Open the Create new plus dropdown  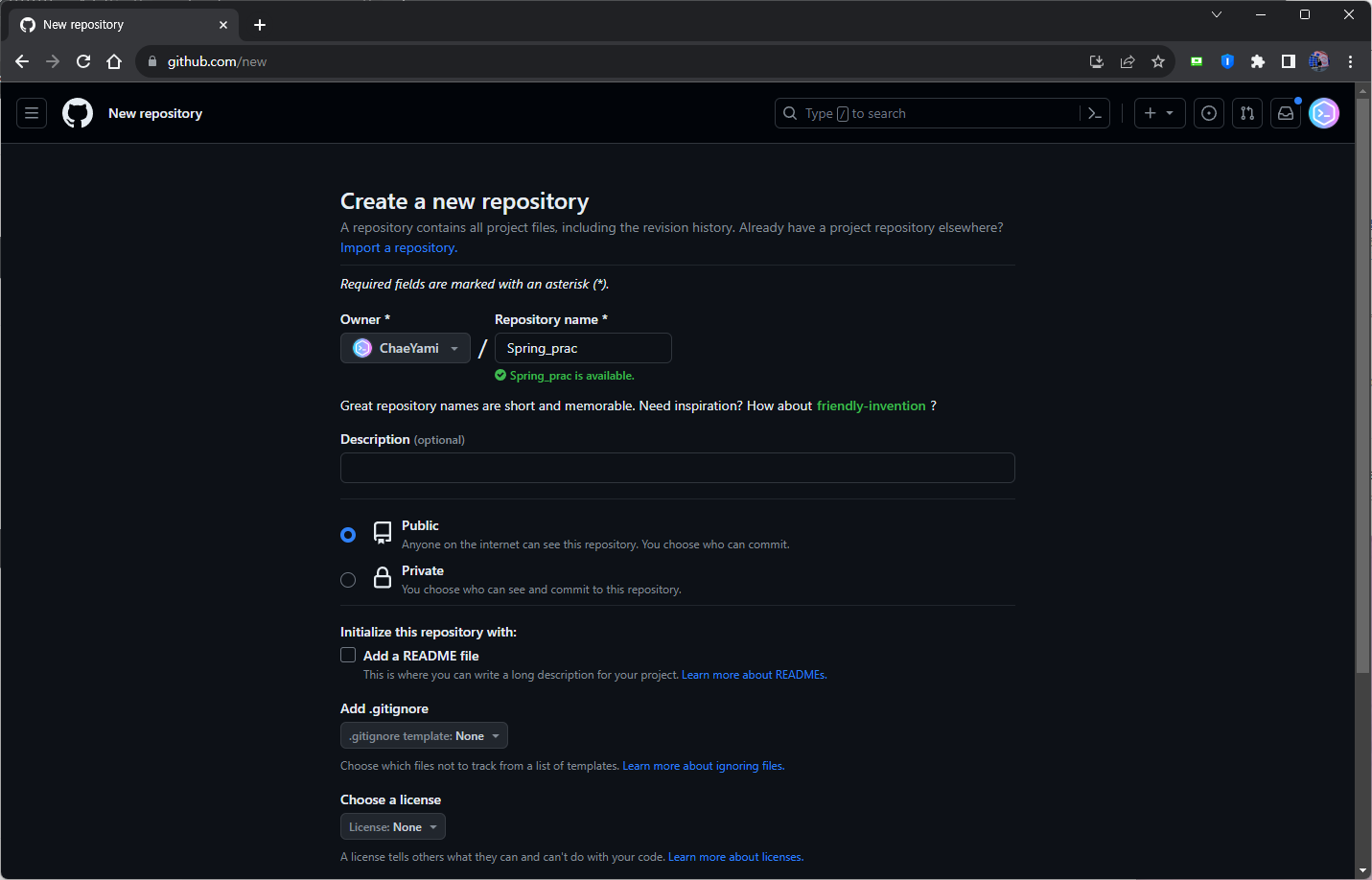(1159, 113)
